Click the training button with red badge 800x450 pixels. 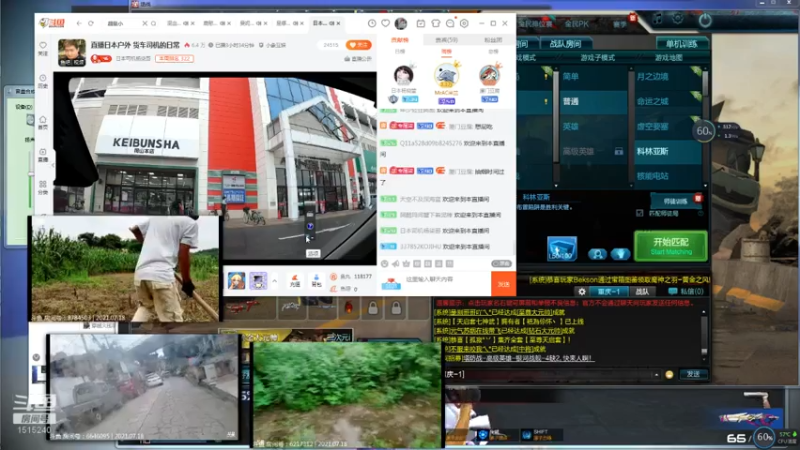coord(675,201)
